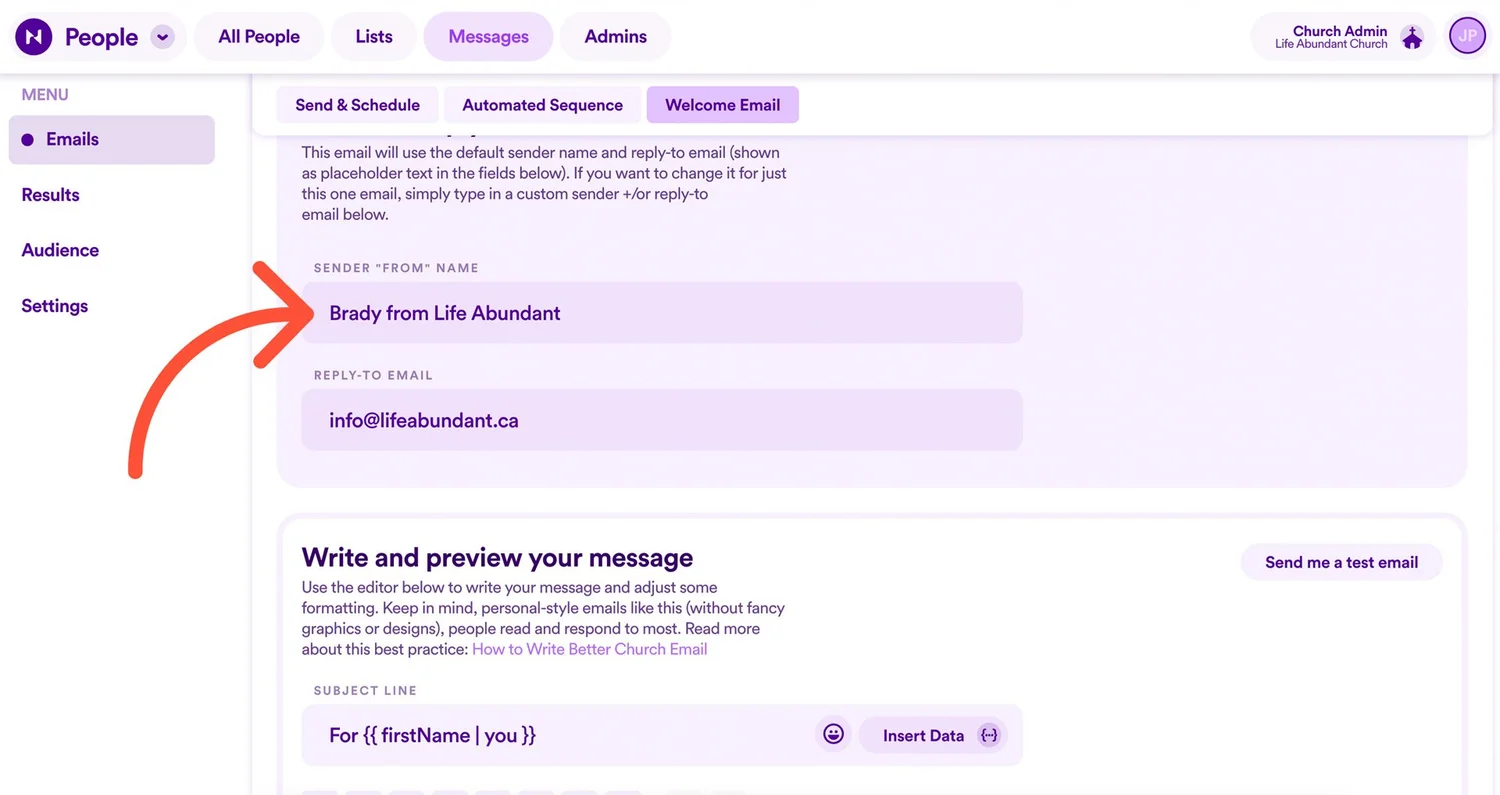Select the Admins tab

click(x=615, y=36)
